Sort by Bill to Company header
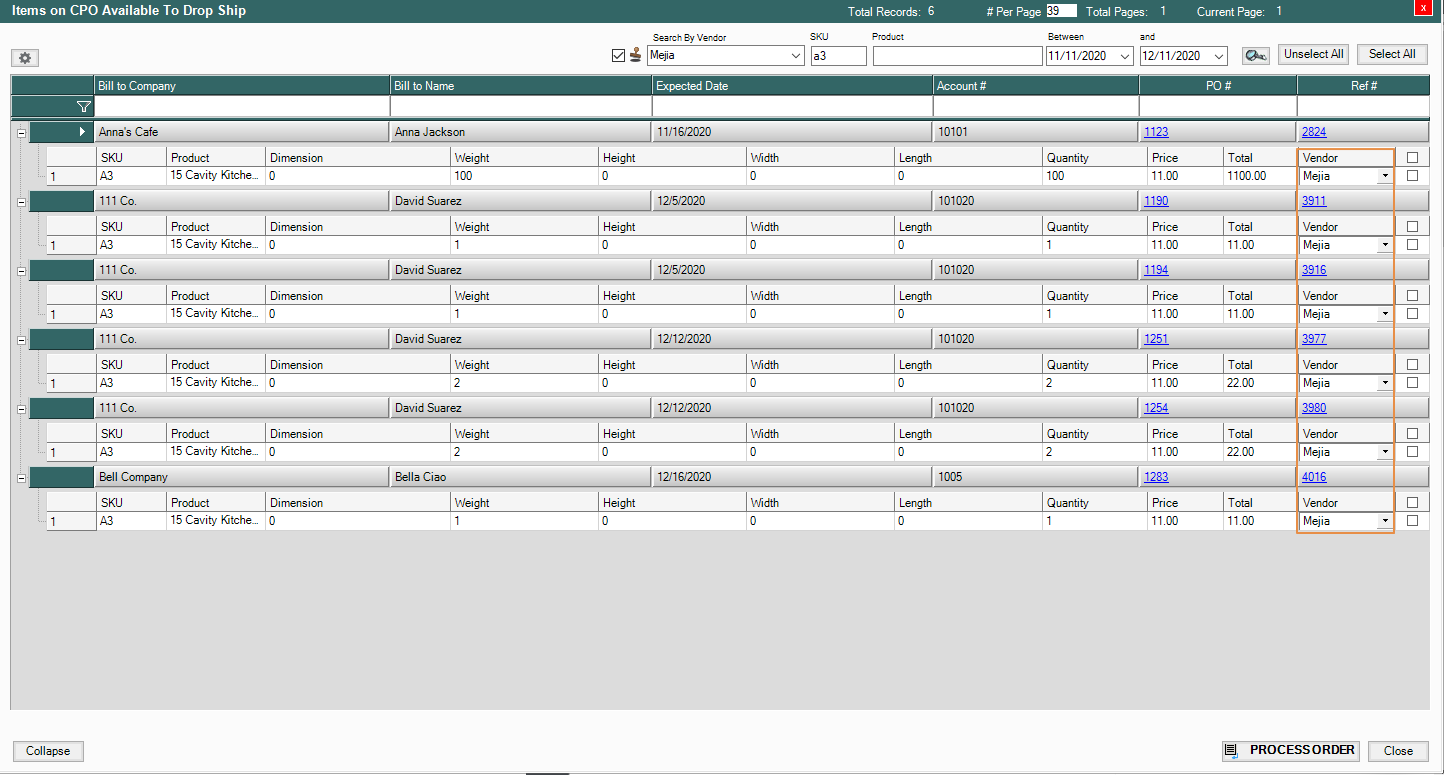This screenshot has width=1444, height=775. tap(241, 86)
